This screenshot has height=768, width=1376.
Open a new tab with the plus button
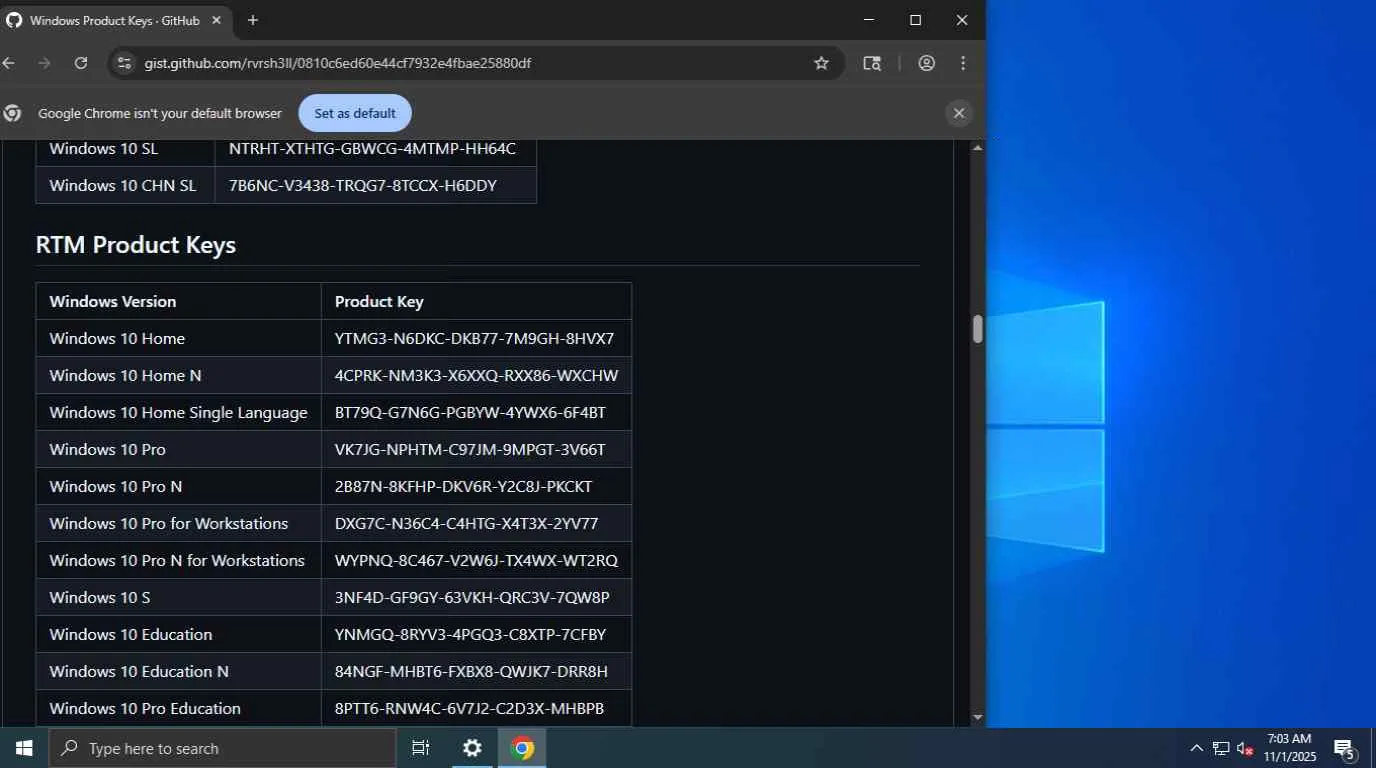[x=253, y=20]
